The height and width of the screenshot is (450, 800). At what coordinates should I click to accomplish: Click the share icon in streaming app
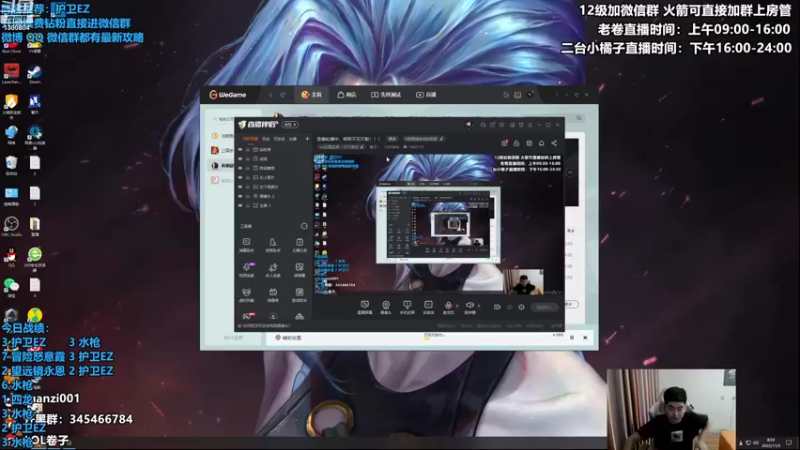pos(554,143)
